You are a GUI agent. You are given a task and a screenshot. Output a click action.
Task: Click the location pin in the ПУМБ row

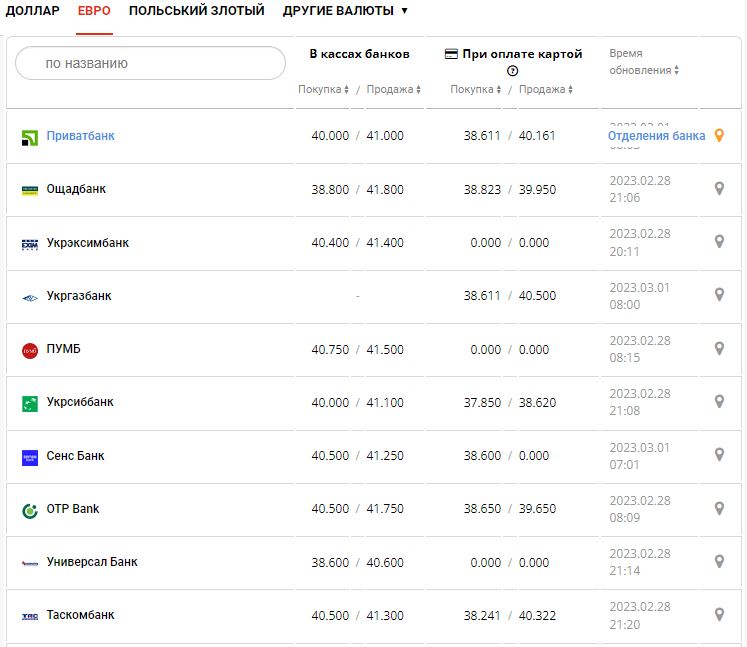pyautogui.click(x=718, y=349)
